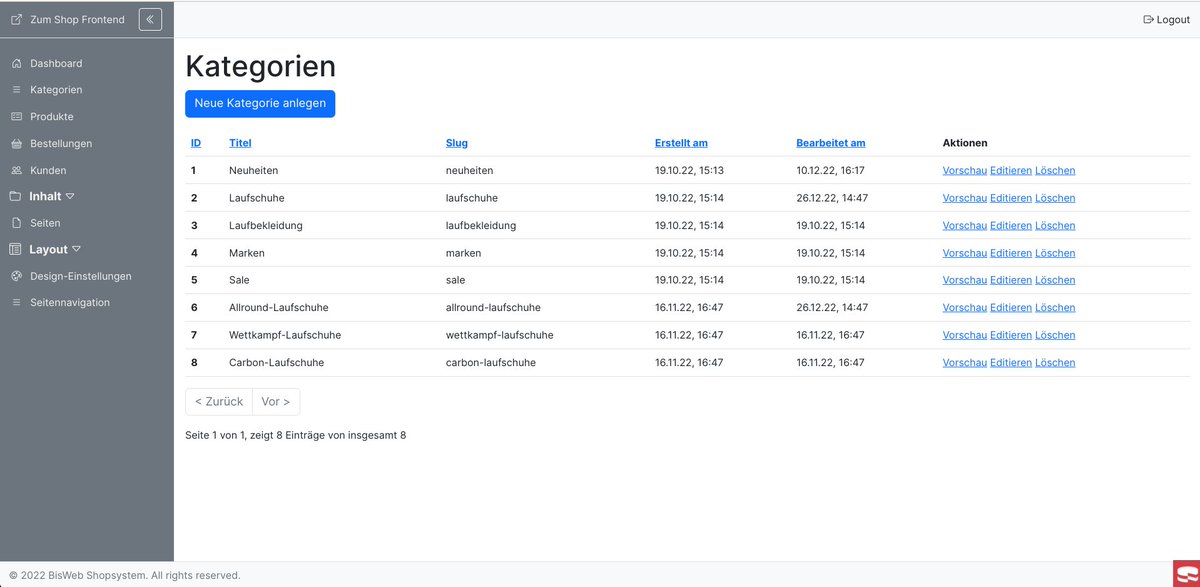The width and height of the screenshot is (1200, 587).
Task: Click Vorschau for Carbon-Laufschuhe row
Action: pos(965,362)
